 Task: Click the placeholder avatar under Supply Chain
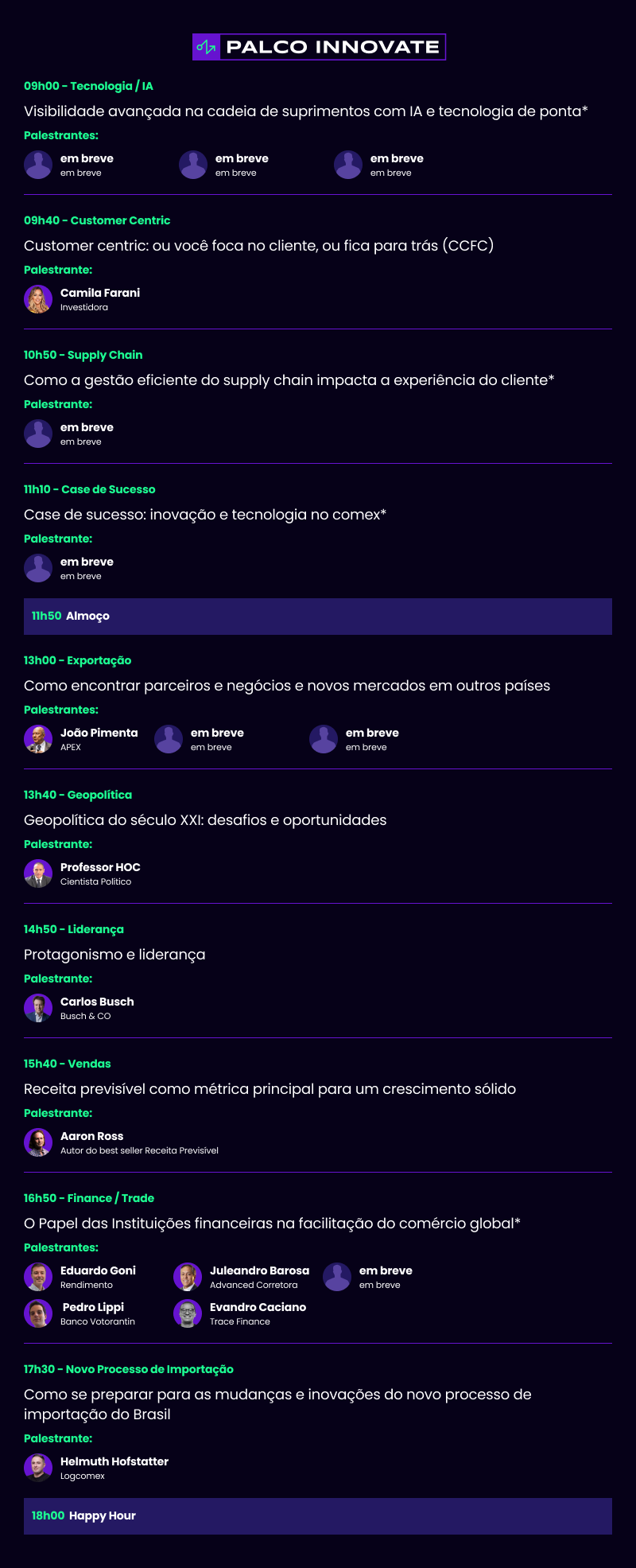tap(38, 434)
